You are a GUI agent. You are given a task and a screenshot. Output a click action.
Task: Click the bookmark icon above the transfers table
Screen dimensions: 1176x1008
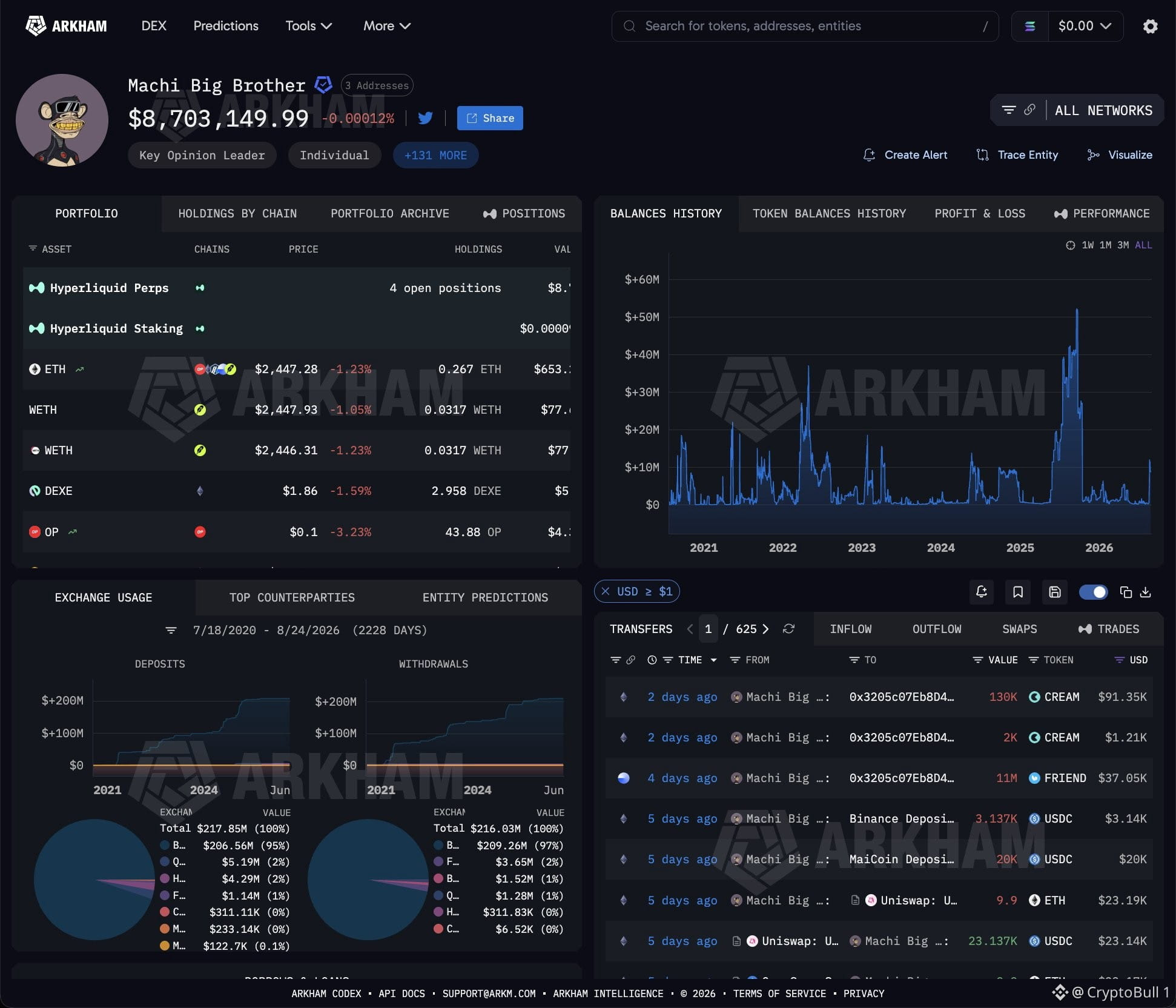coord(1018,592)
